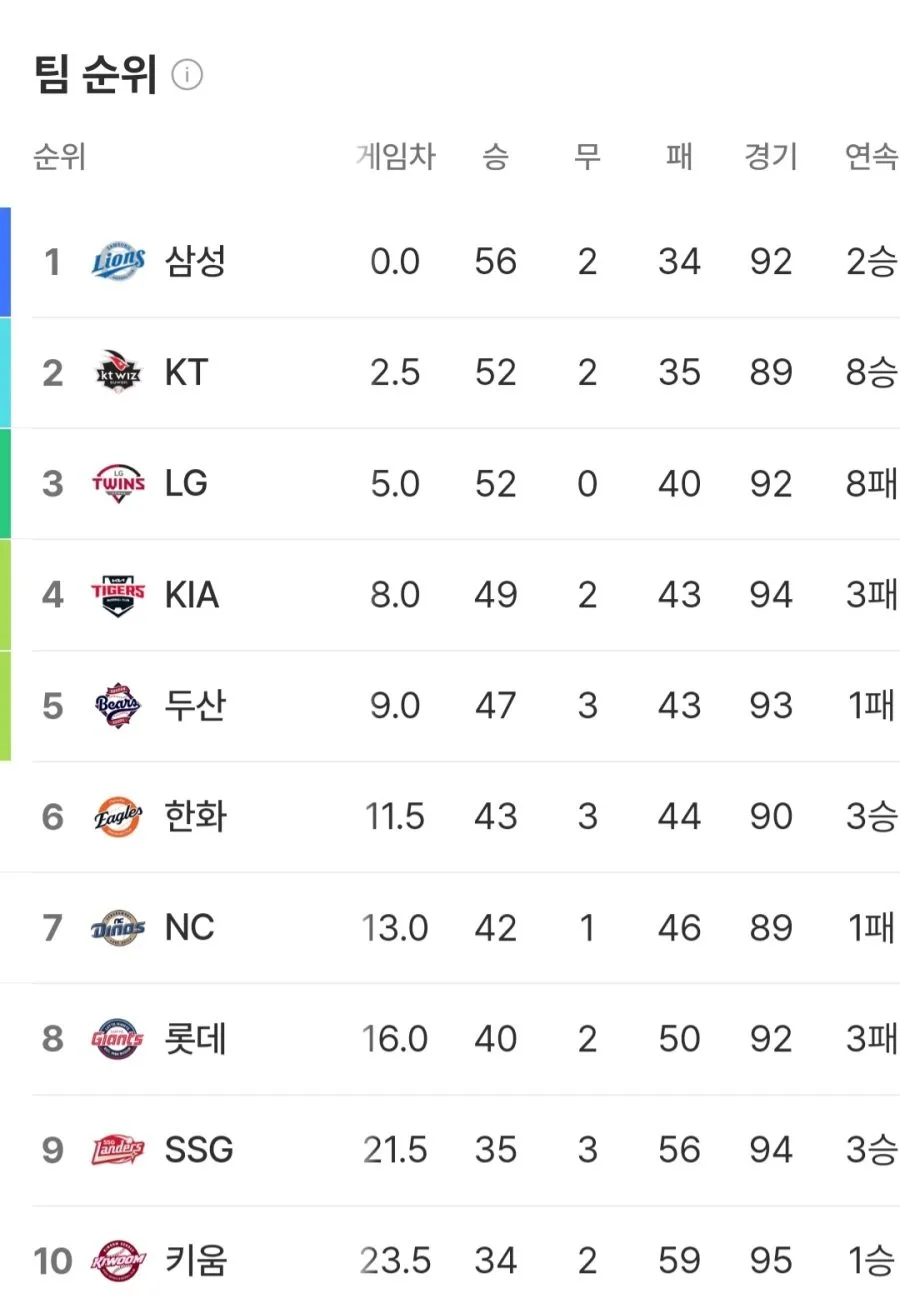The image size is (900, 1313).
Task: Open the NC Dinos team logo
Action: [118, 928]
